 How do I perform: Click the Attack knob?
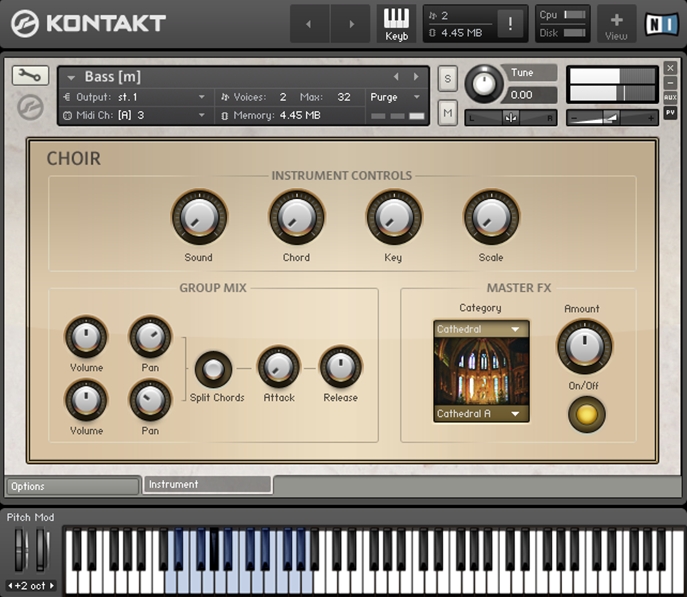(x=279, y=367)
